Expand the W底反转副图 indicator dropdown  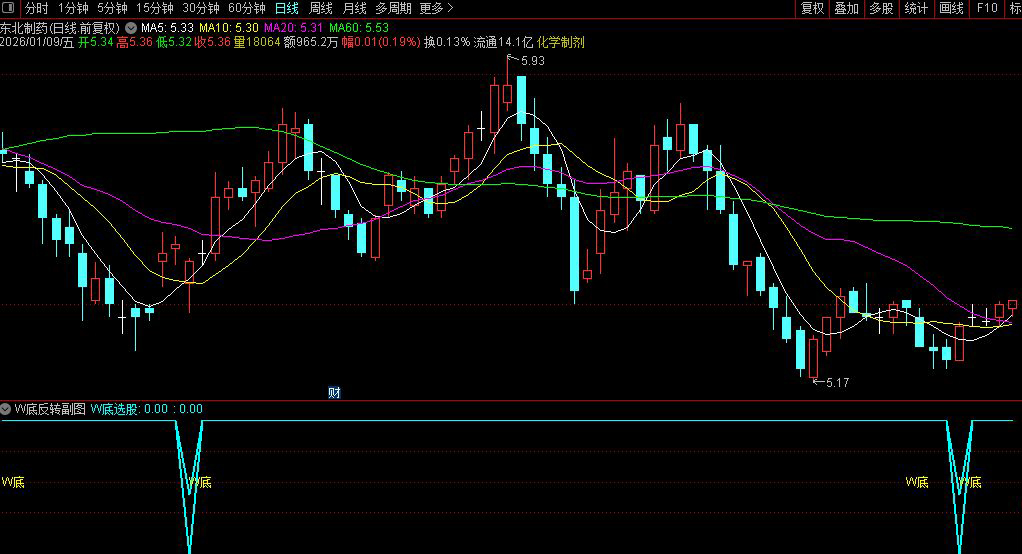click(6, 408)
